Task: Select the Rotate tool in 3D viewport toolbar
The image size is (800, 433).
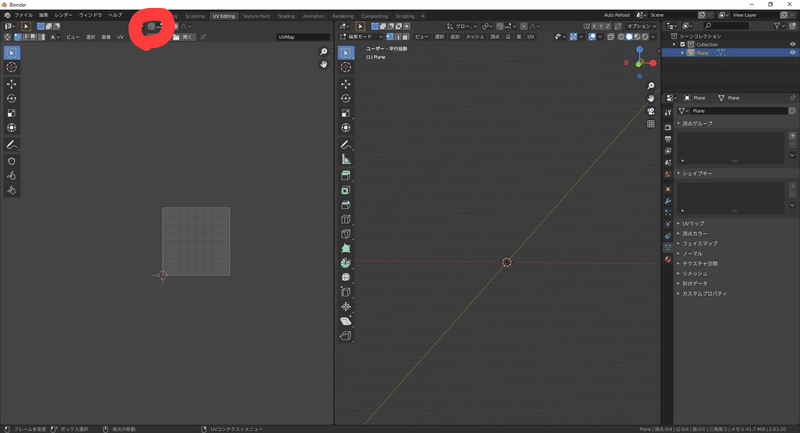Action: (x=346, y=98)
